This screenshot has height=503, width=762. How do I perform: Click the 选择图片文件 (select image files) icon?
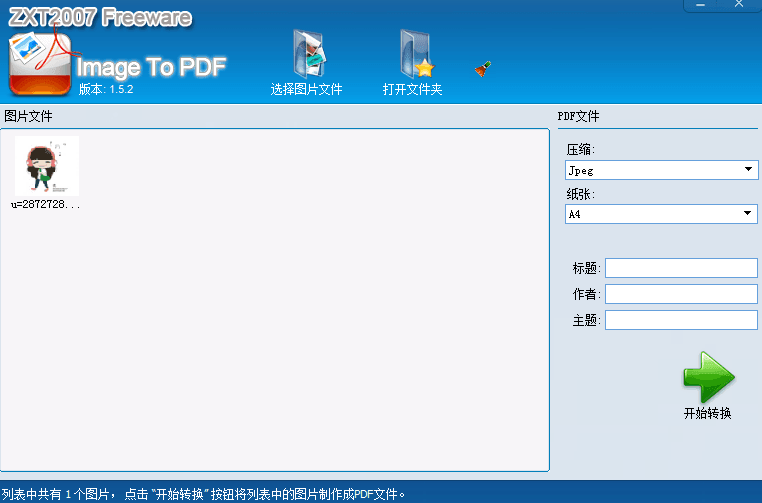coord(308,54)
